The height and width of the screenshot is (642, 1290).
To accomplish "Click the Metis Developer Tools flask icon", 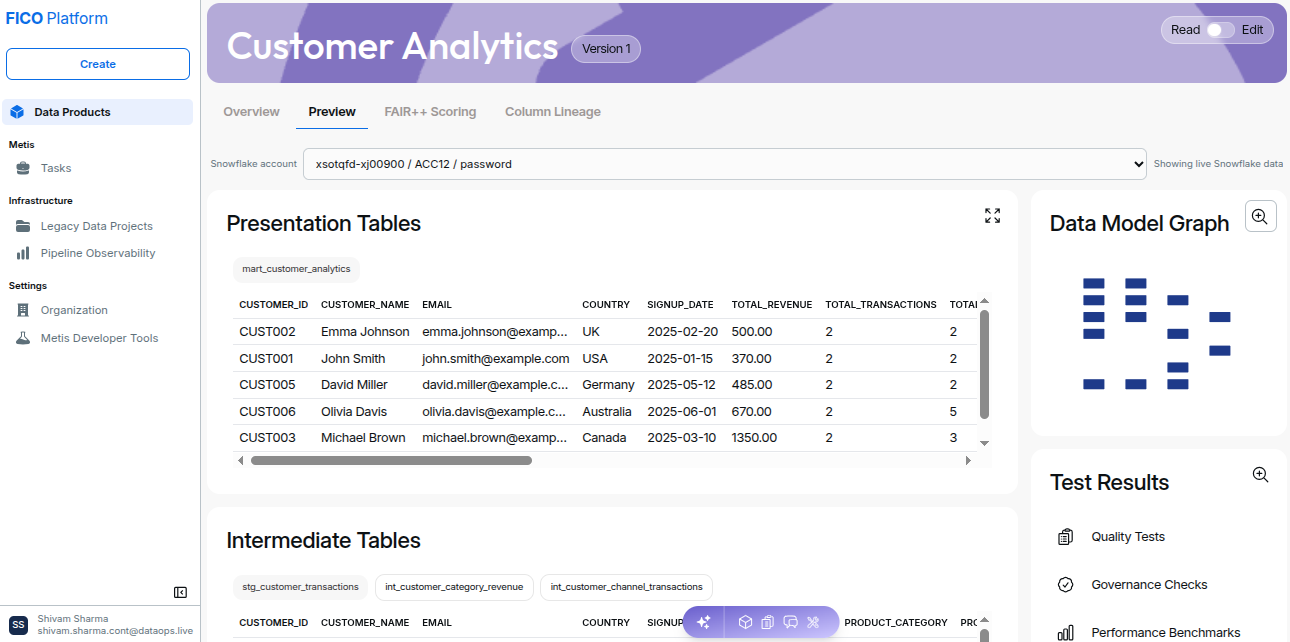I will (23, 338).
